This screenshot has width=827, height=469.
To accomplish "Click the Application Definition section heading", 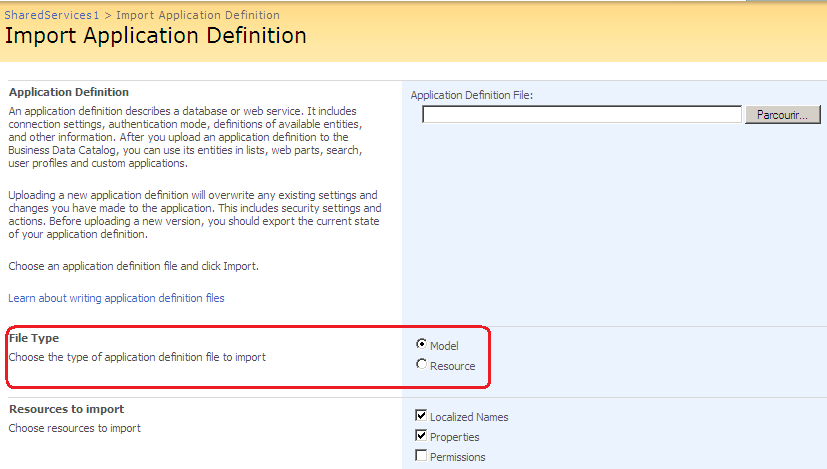I will click(69, 92).
